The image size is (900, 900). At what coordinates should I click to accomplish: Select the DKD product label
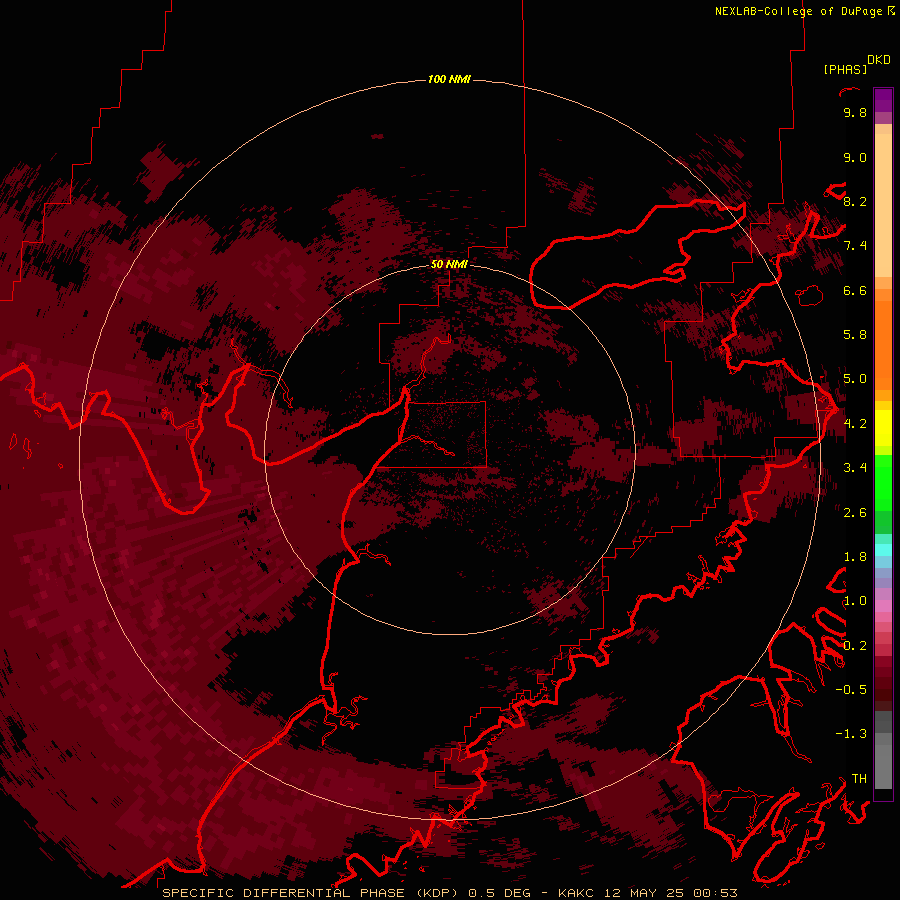tap(879, 59)
